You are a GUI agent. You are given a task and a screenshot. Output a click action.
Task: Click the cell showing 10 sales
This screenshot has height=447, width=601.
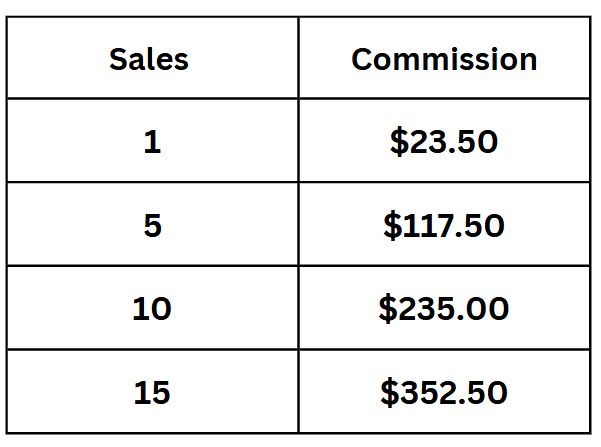point(152,309)
